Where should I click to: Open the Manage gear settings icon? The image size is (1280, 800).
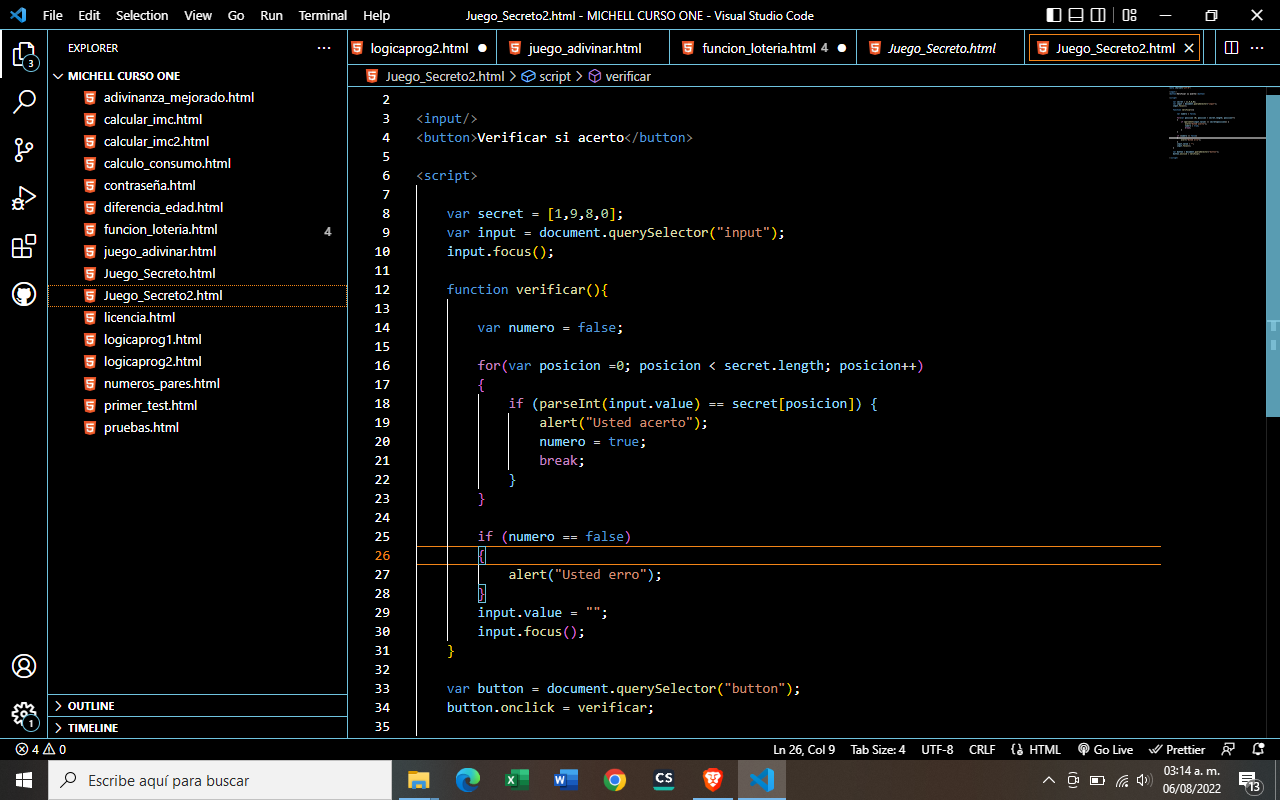point(24,714)
